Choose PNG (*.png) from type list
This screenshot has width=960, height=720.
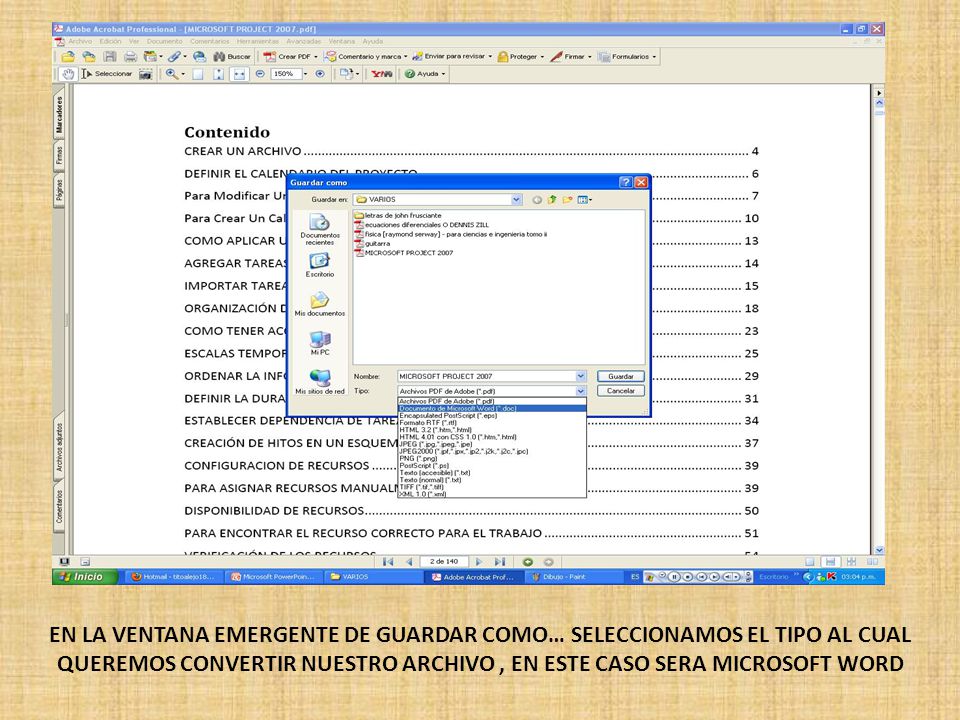tap(492, 459)
